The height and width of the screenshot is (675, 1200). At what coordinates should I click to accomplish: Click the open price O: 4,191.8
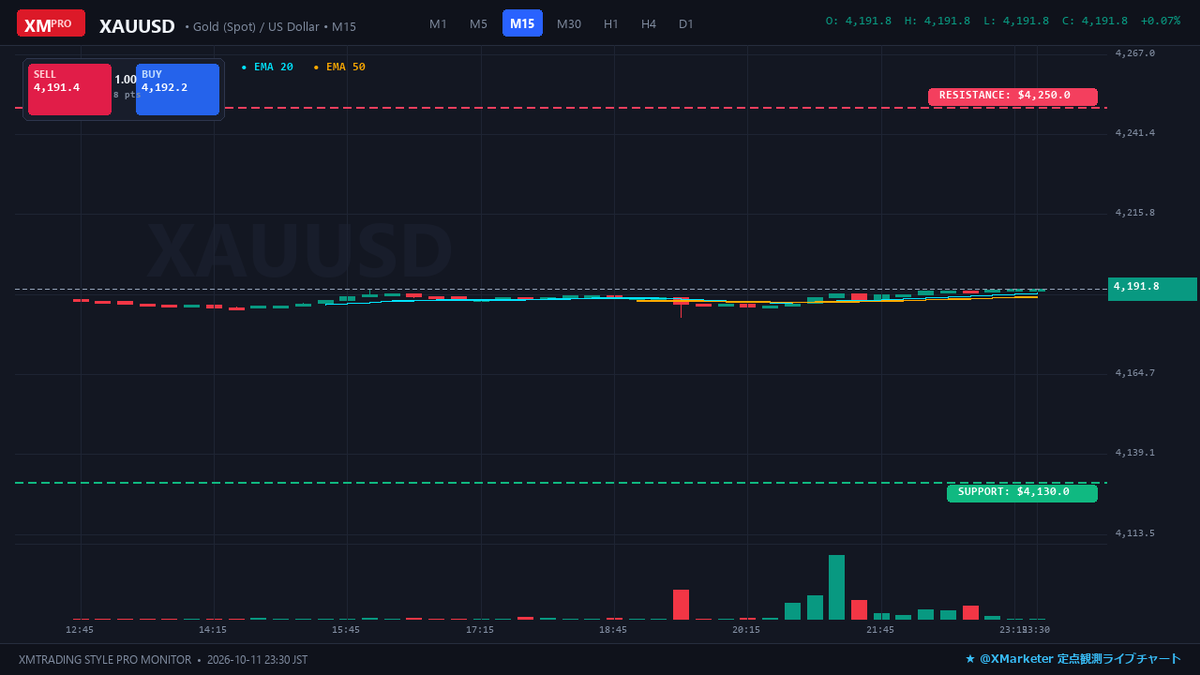858,21
